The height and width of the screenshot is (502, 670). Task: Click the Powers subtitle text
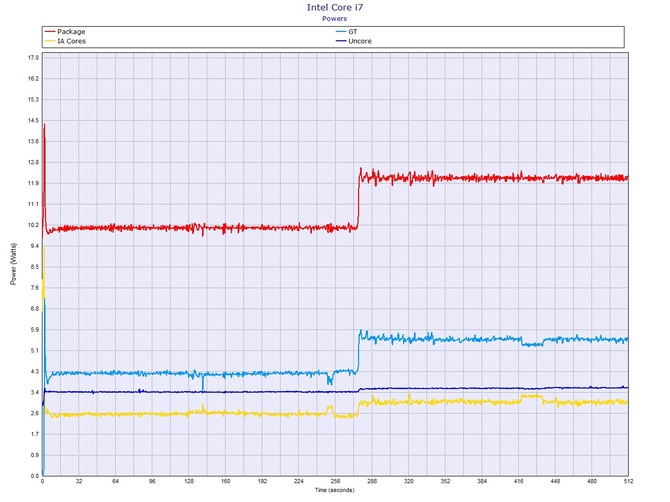pos(335,18)
